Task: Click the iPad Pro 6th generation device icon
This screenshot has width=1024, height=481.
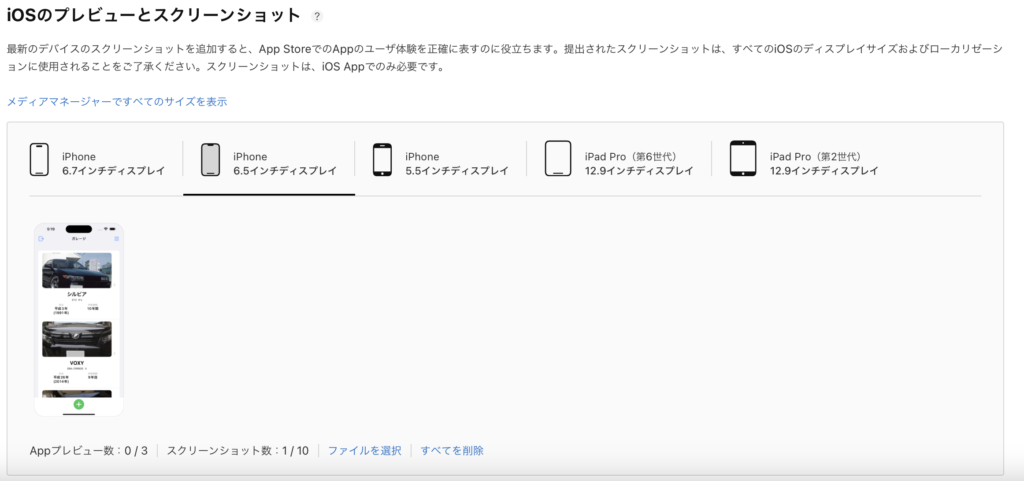Action: click(558, 160)
